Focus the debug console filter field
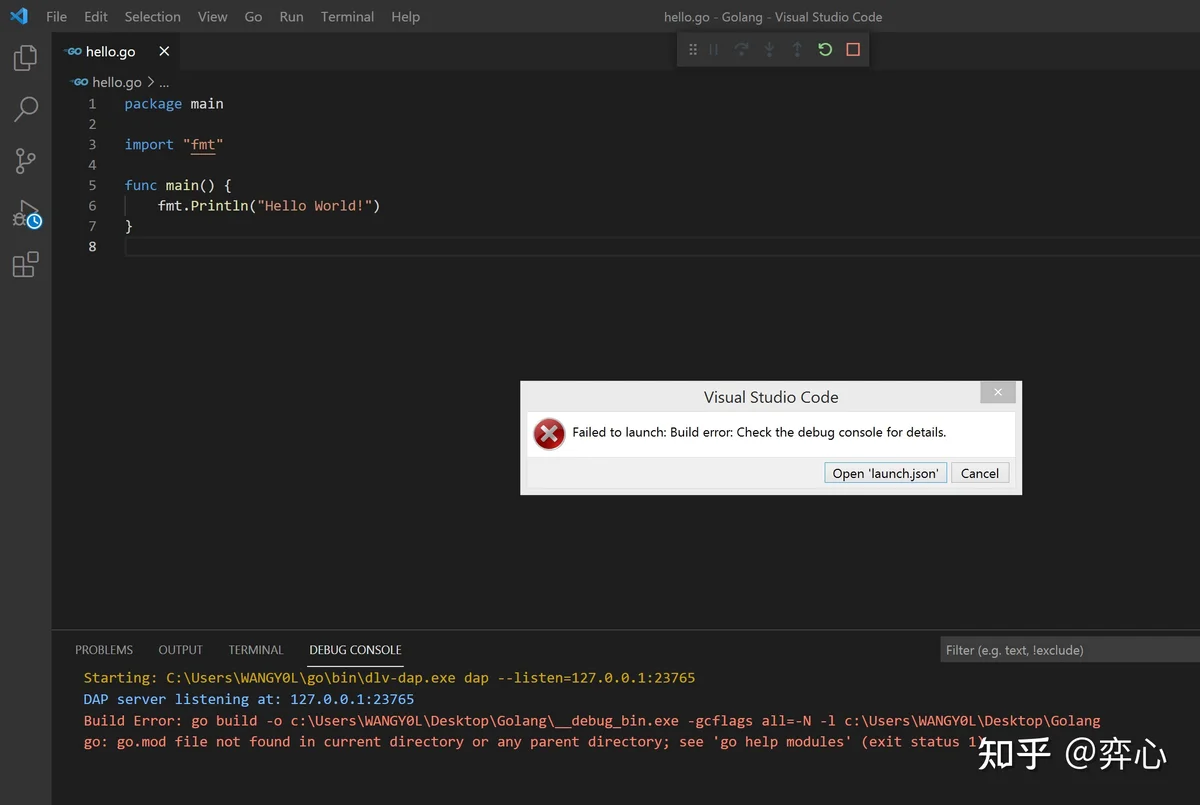The image size is (1200, 805). 1070,650
